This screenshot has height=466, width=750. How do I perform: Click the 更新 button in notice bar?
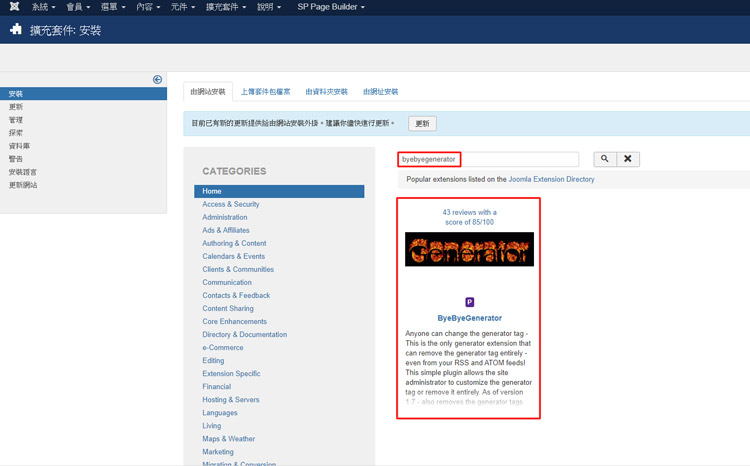click(x=422, y=123)
